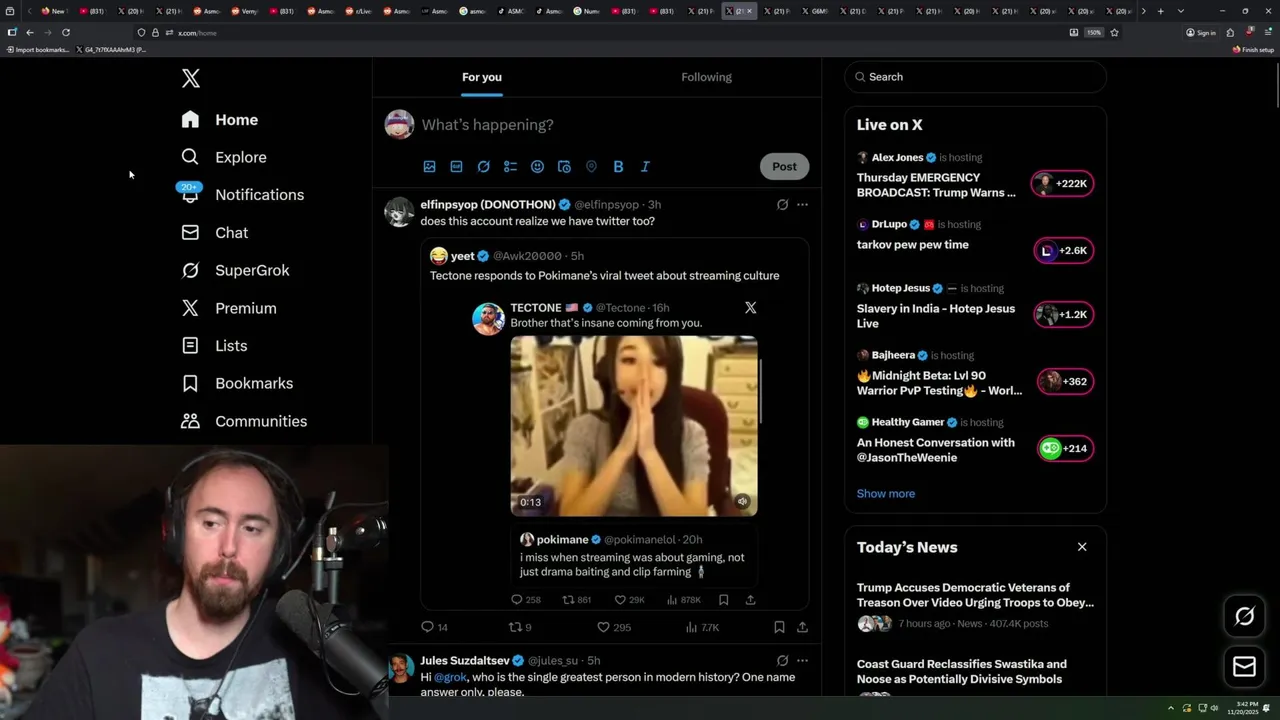Image resolution: width=1280 pixels, height=720 pixels.
Task: Open SuperGrok page
Action: tap(235, 270)
